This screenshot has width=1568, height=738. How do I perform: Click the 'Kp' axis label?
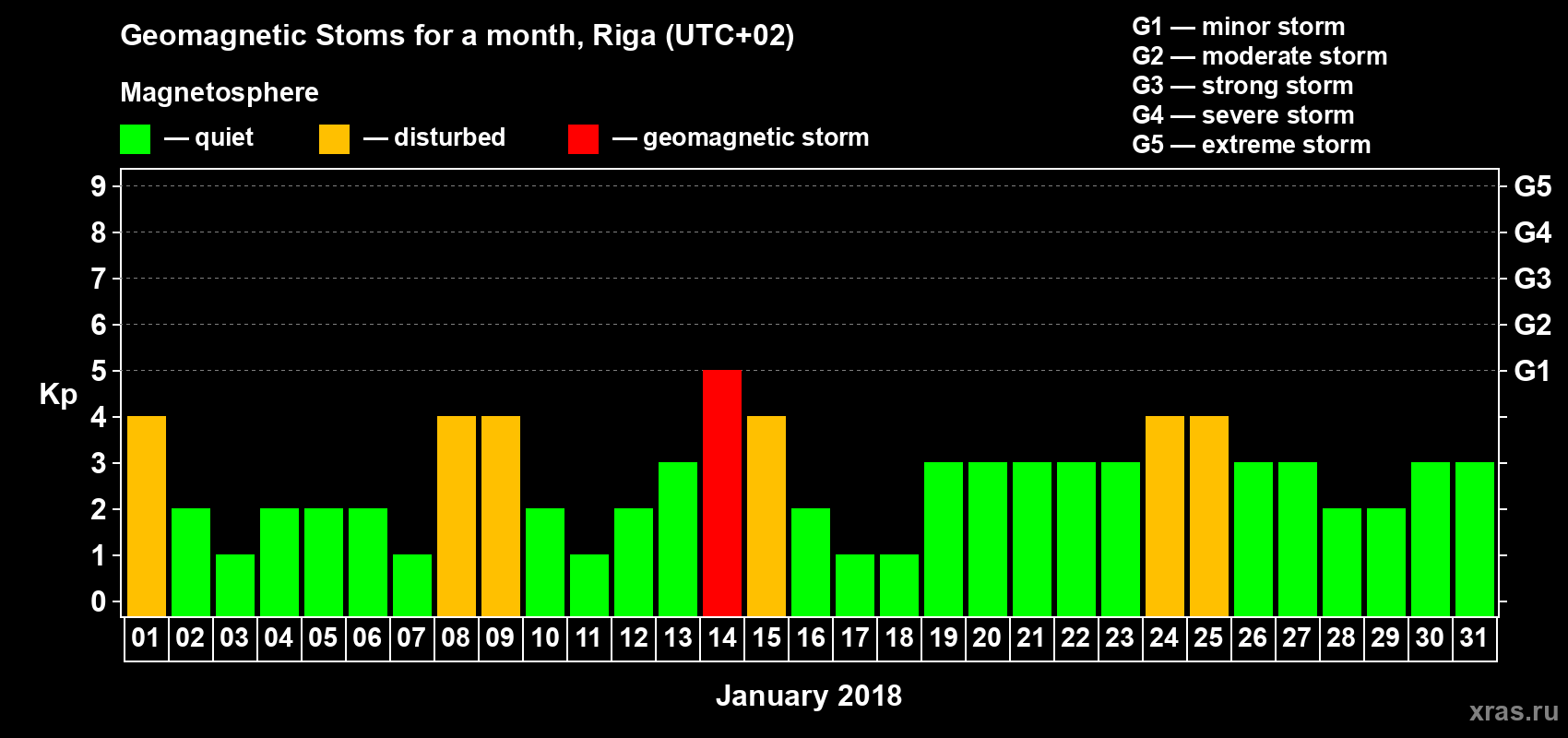[x=58, y=395]
